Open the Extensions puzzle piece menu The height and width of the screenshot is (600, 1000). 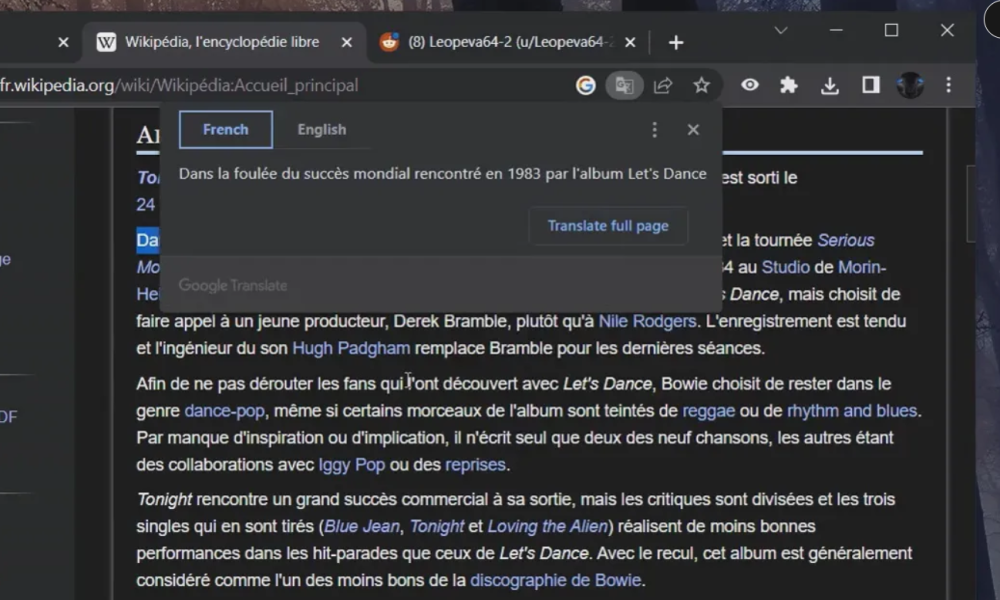coord(789,86)
